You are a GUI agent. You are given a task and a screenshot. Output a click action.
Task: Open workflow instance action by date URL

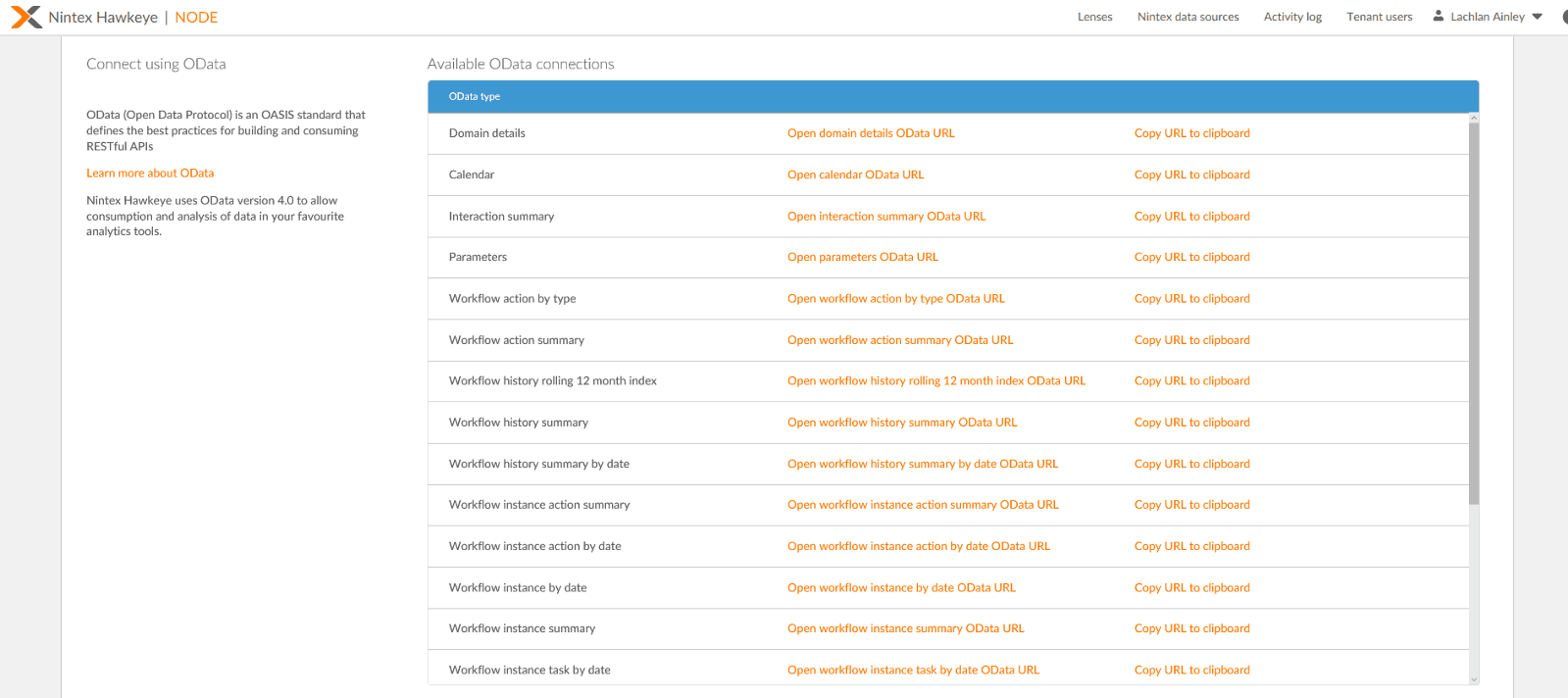pyautogui.click(x=919, y=546)
